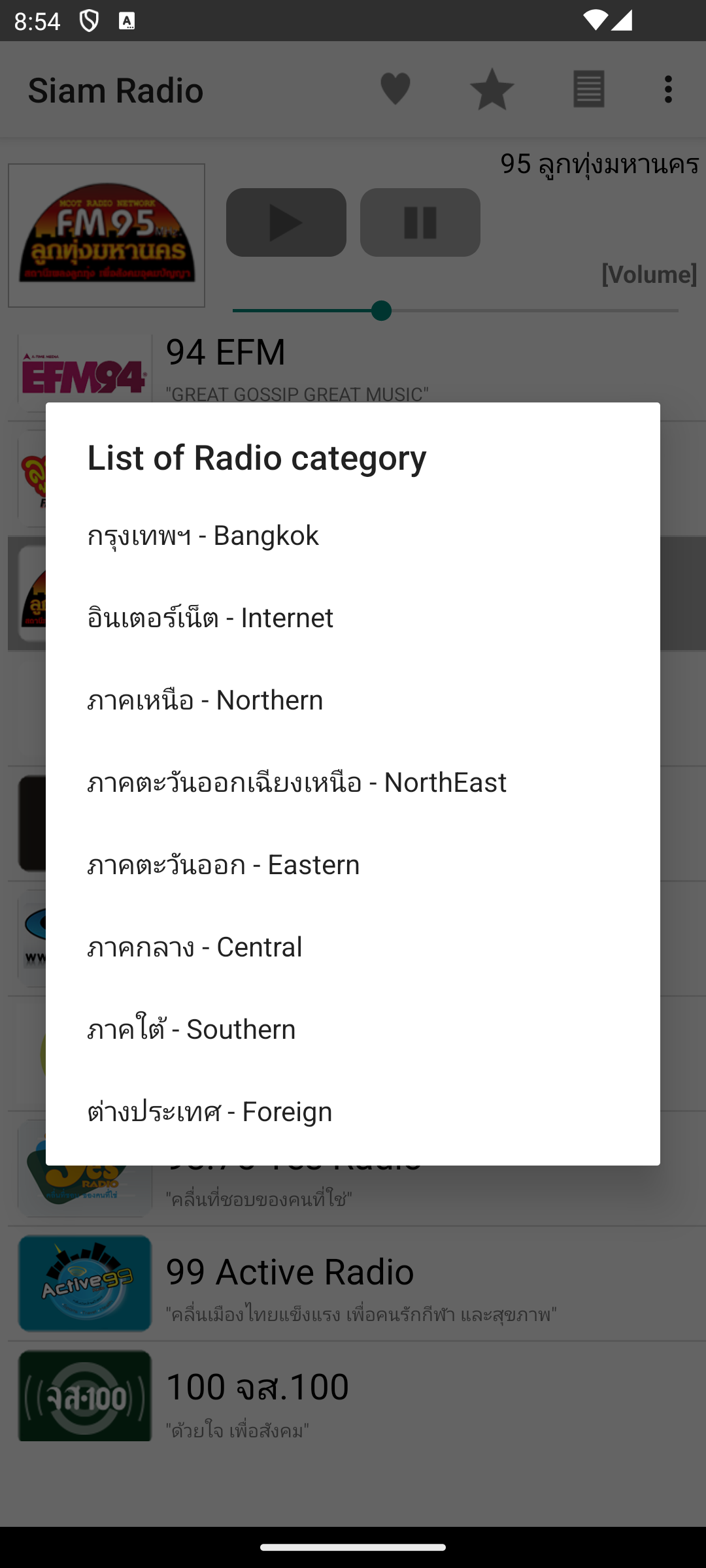Image resolution: width=706 pixels, height=1568 pixels.
Task: Open the category list icon
Action: (589, 89)
